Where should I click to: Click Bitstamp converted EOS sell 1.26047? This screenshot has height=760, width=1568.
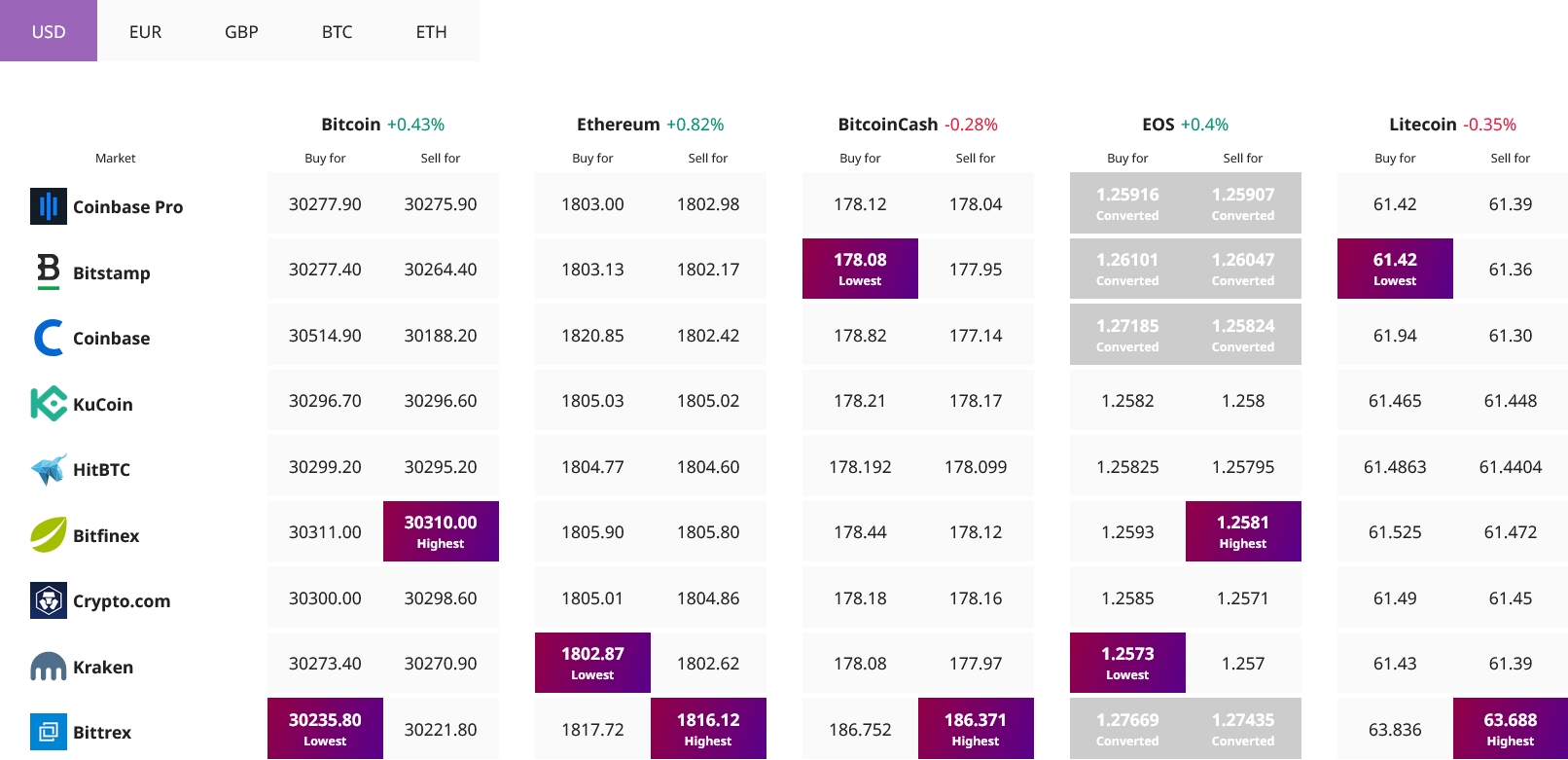coord(1243,269)
